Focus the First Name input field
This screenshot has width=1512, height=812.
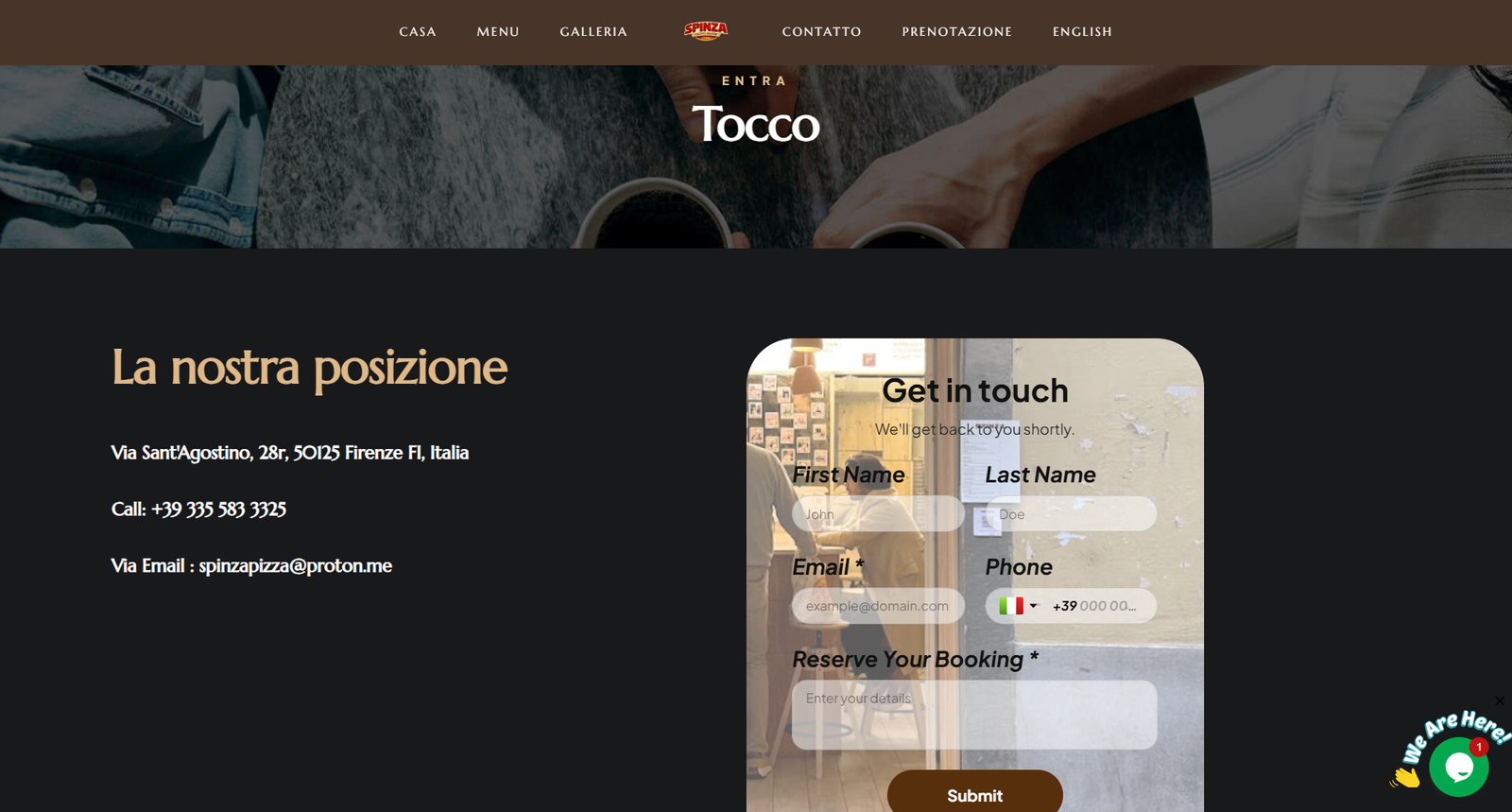click(878, 514)
